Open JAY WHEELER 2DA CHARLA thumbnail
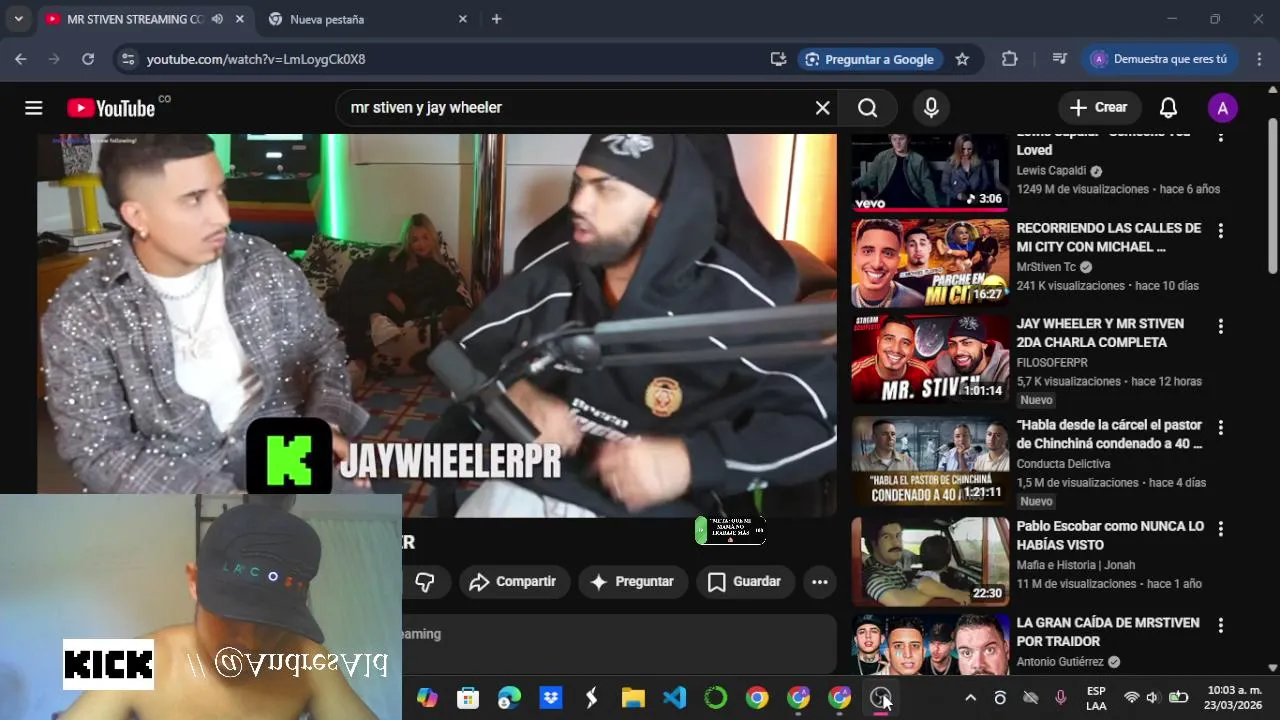This screenshot has width=1280, height=720. pyautogui.click(x=931, y=359)
